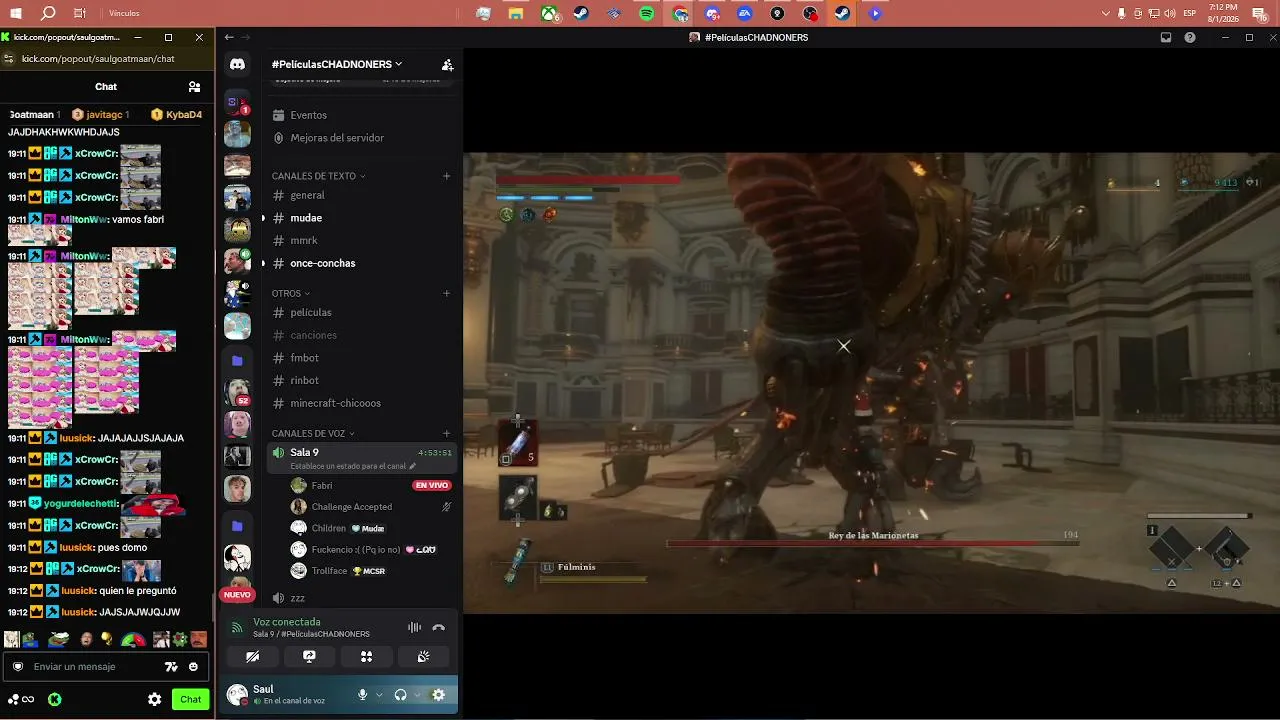Open user Trollface in voice list
1280x720 pixels.
click(x=329, y=571)
